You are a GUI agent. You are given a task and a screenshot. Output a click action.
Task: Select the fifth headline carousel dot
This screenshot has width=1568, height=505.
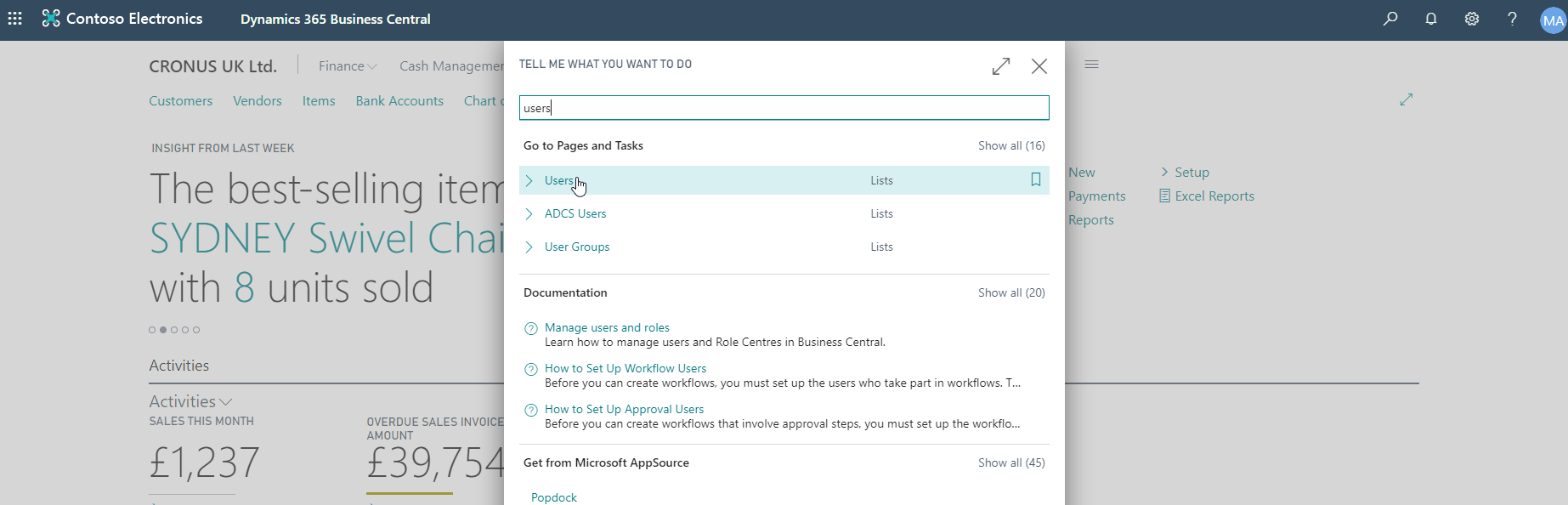click(x=196, y=330)
